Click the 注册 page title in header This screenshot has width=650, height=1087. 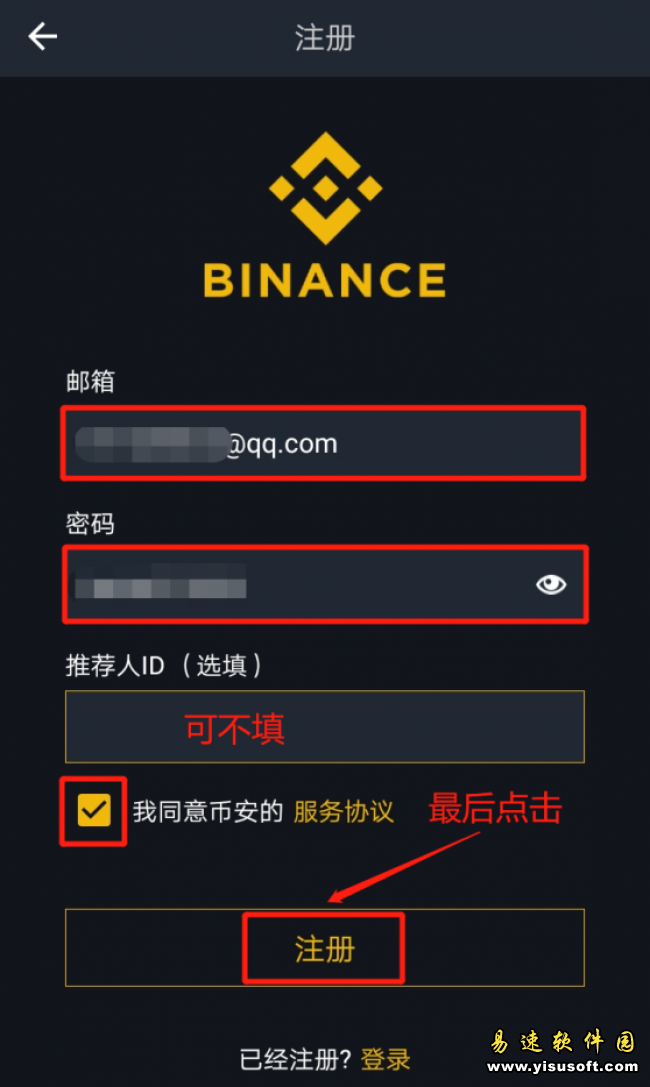click(324, 37)
